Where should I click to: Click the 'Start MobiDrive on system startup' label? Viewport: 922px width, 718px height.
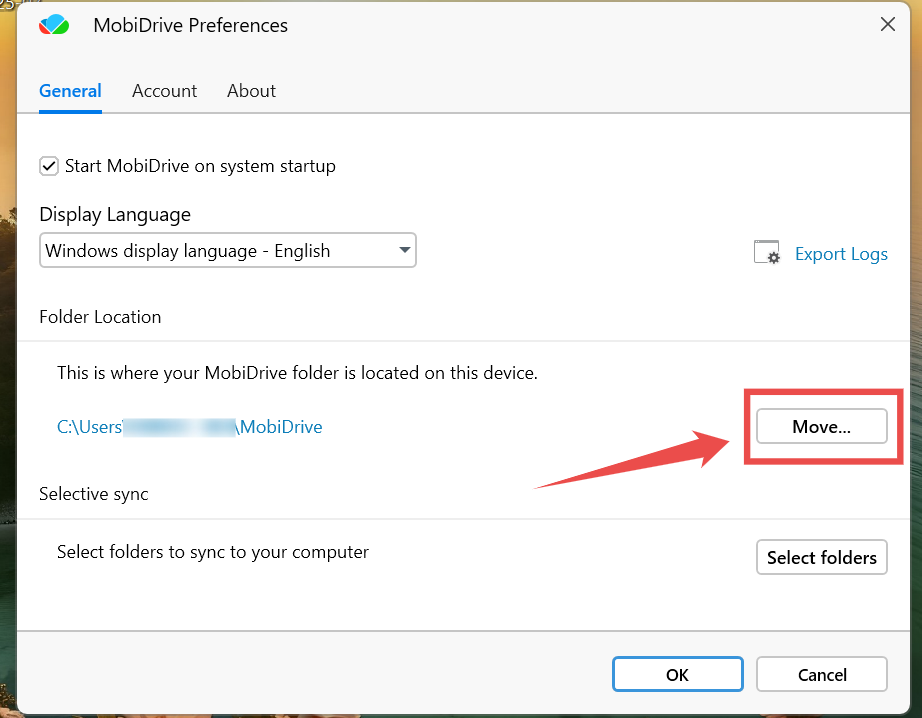click(x=200, y=166)
